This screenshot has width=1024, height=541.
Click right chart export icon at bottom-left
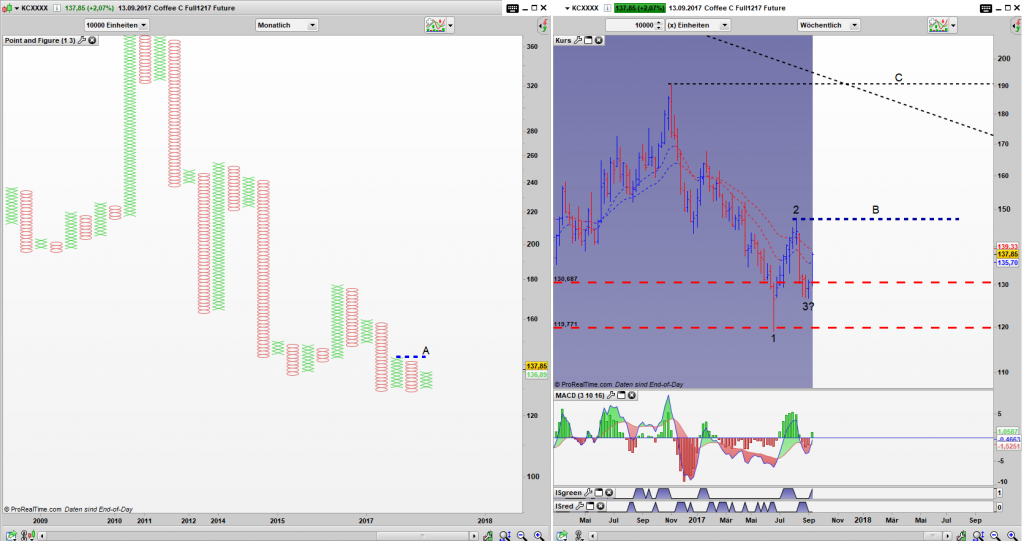coord(562,536)
